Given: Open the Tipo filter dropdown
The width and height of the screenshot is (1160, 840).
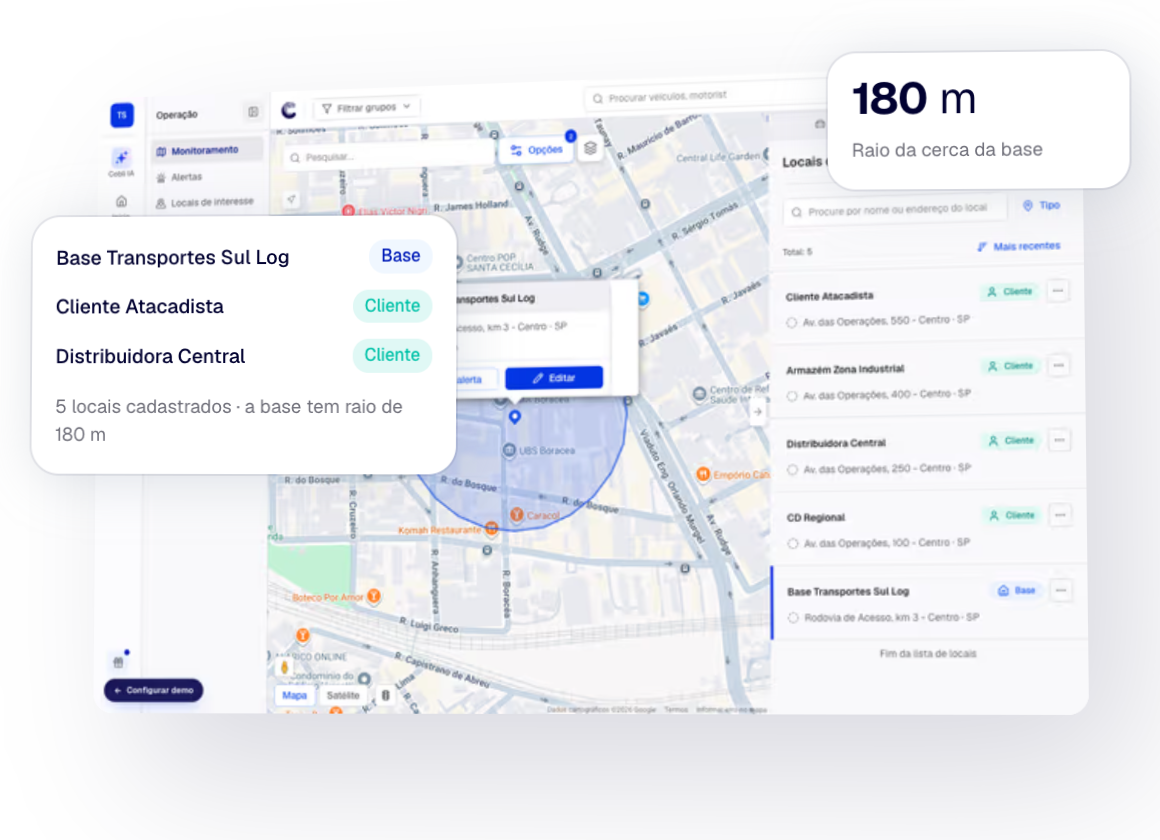Looking at the screenshot, I should [x=1042, y=206].
